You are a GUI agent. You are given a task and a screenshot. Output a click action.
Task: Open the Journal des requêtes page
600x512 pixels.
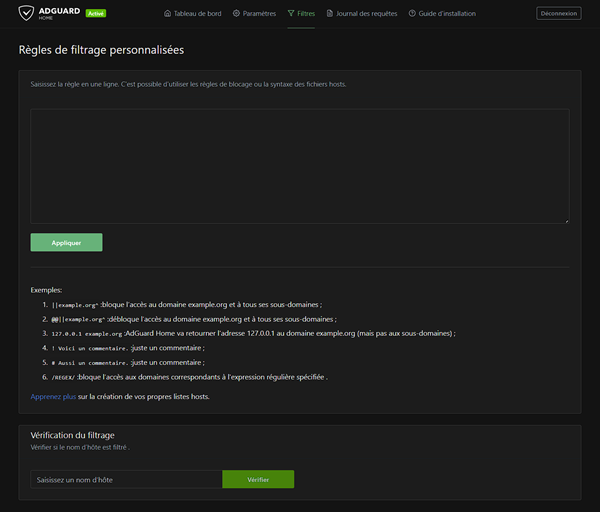[x=366, y=14]
